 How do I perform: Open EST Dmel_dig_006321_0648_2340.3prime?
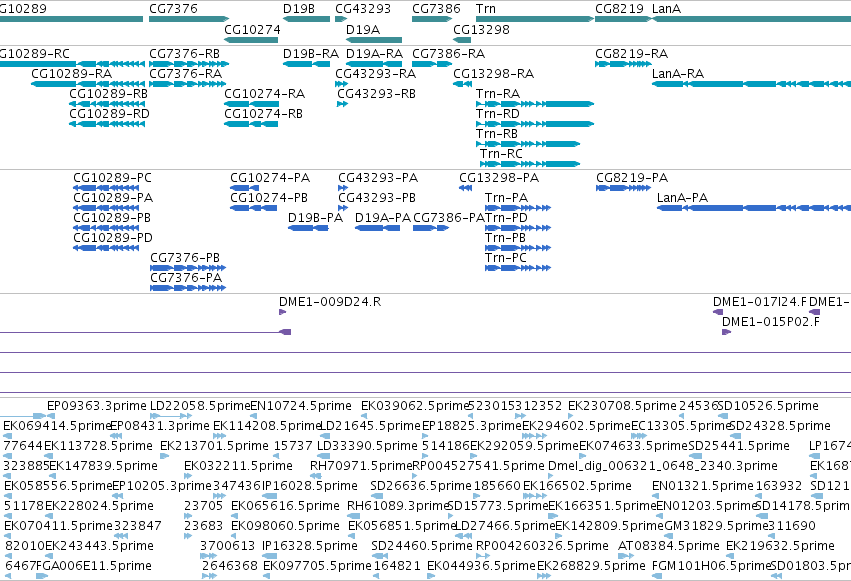click(x=663, y=467)
